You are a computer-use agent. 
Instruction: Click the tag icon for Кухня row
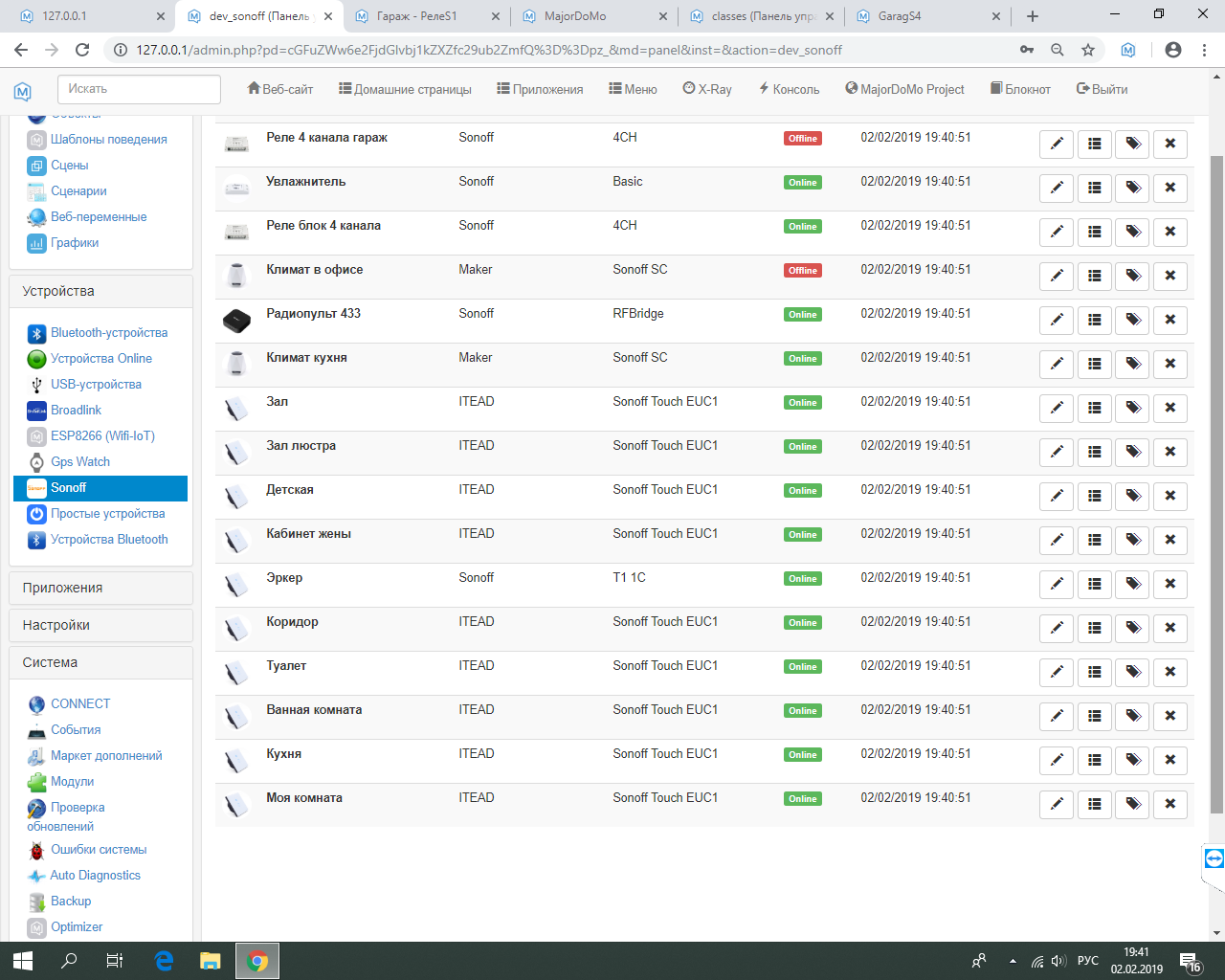(1133, 760)
